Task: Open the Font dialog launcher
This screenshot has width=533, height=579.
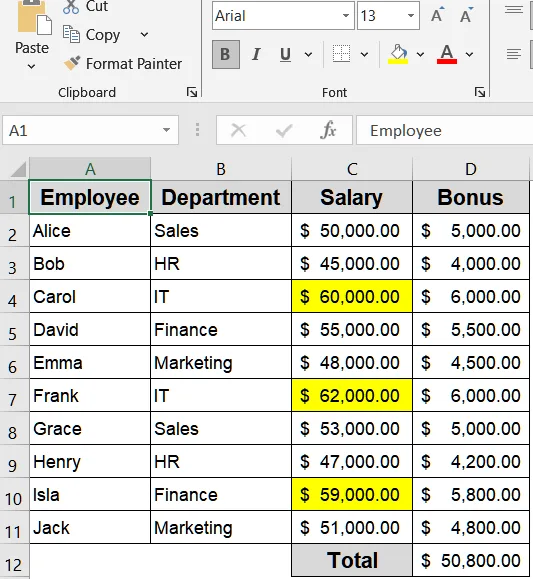Action: pos(480,92)
